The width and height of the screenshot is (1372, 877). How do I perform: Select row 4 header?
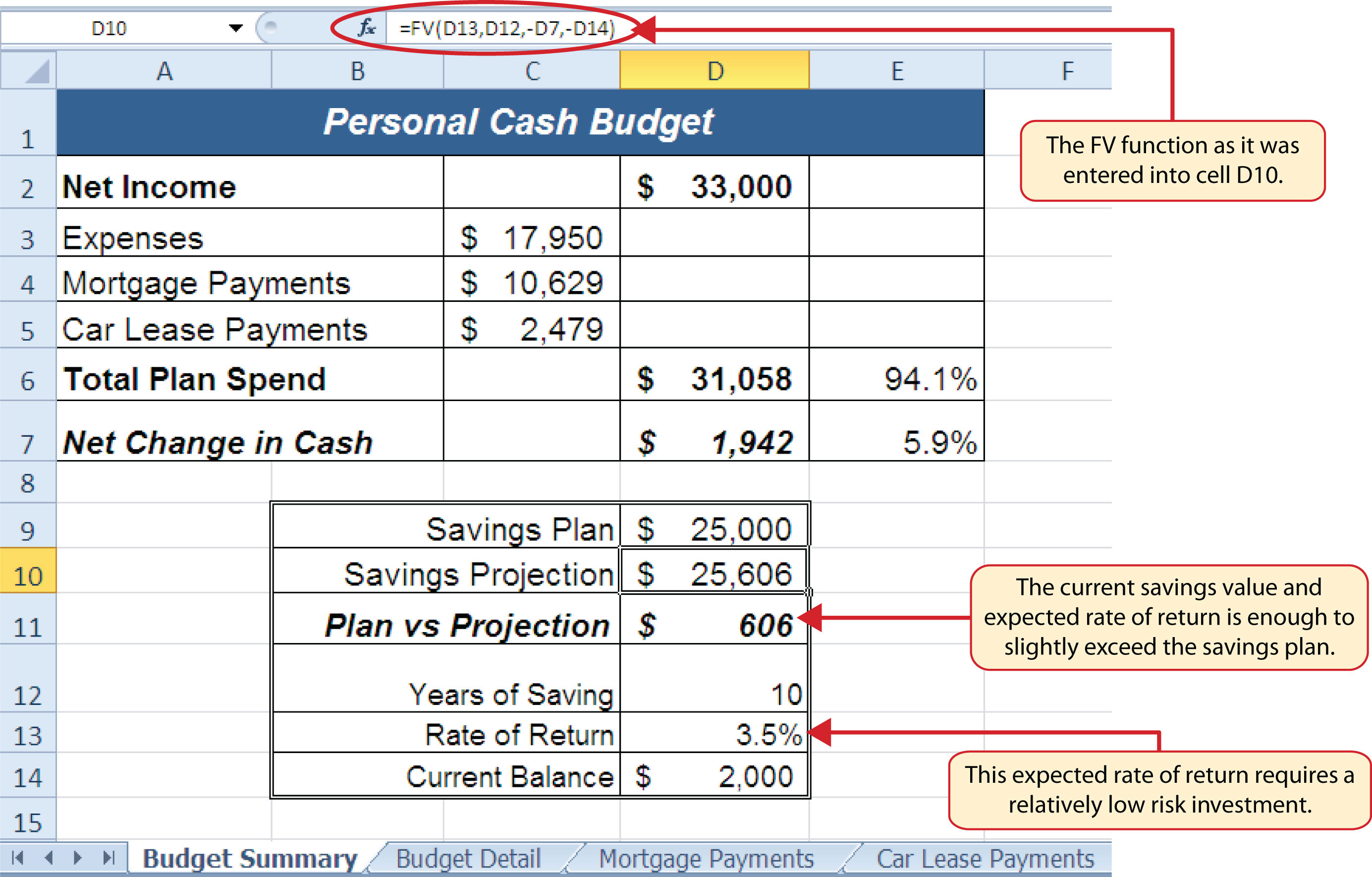(28, 279)
